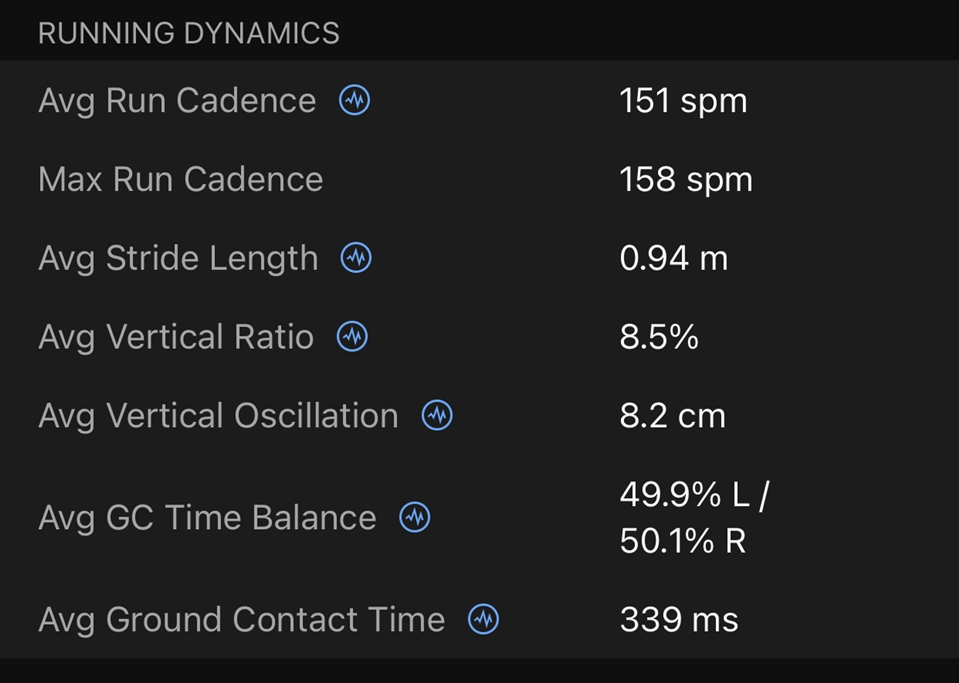959x683 pixels.
Task: Select the Max Run Cadence row label
Action: [180, 179]
